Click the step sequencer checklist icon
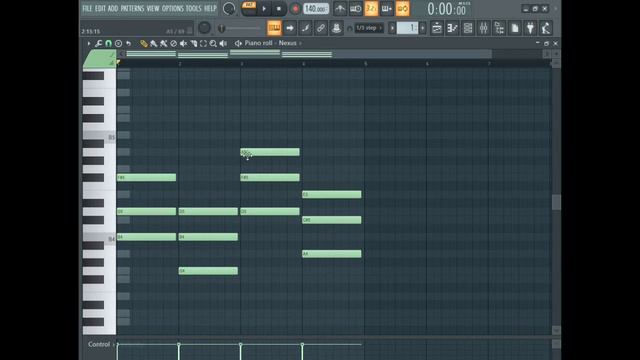640x360 pixels. tap(452, 28)
